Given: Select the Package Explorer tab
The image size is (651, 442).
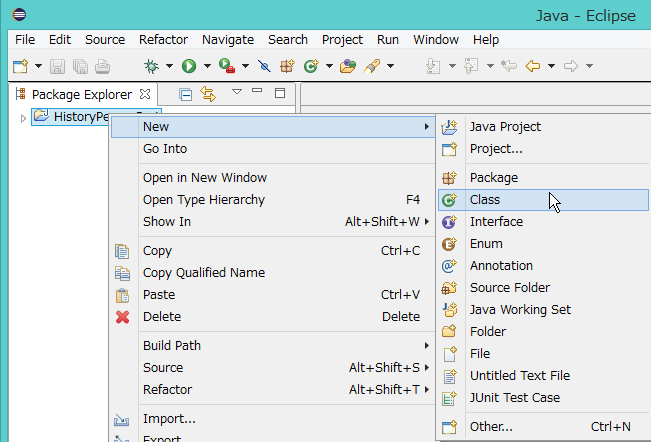Looking at the screenshot, I should [x=82, y=95].
